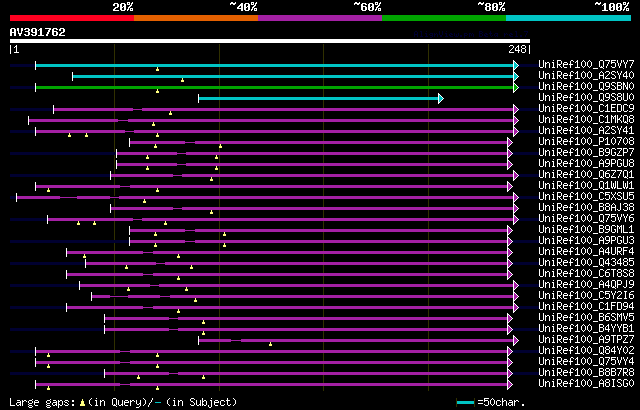Select the UniRef100_C5Y2I6 label
This screenshot has height=410, width=640.
(x=586, y=296)
